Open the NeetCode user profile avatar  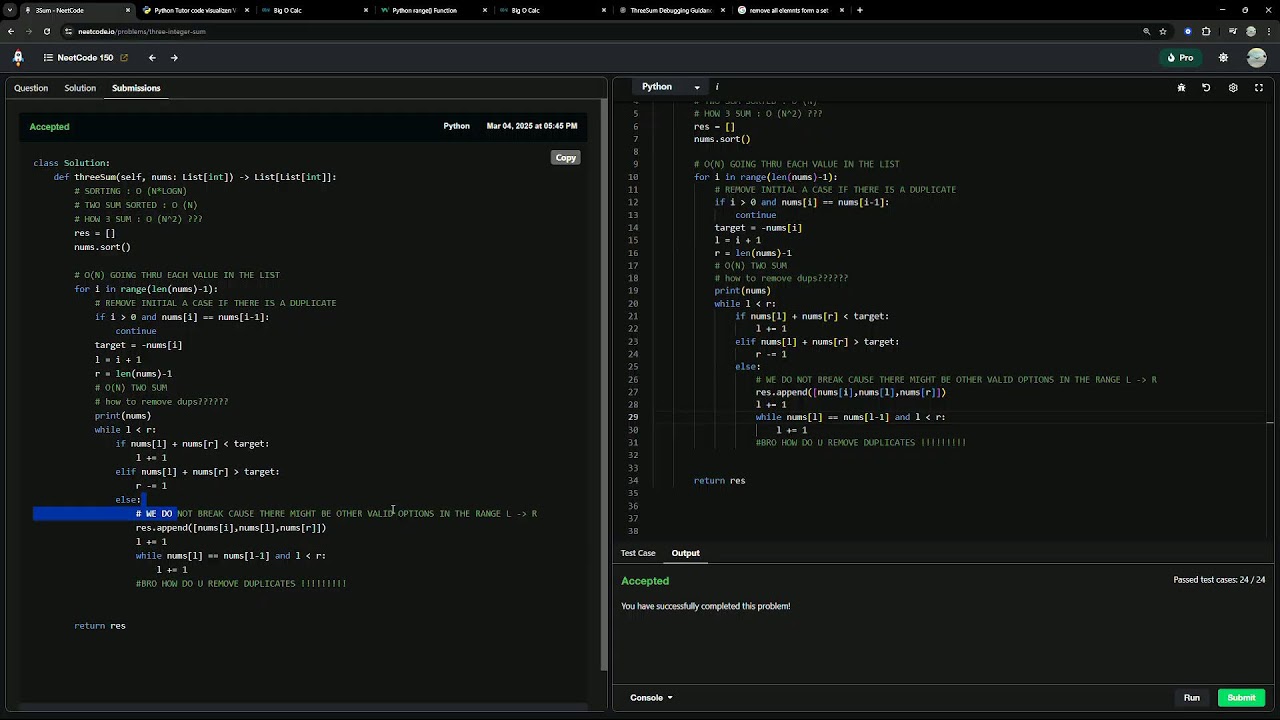tap(1257, 58)
